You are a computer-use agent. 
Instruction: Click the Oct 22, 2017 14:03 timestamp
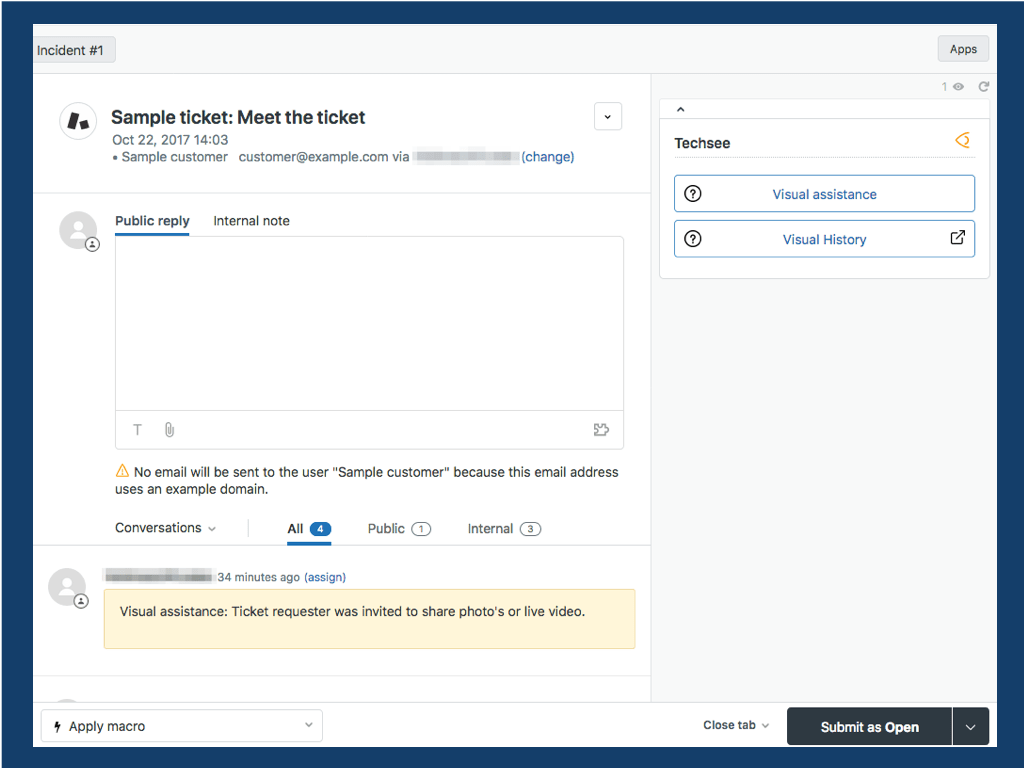point(170,140)
